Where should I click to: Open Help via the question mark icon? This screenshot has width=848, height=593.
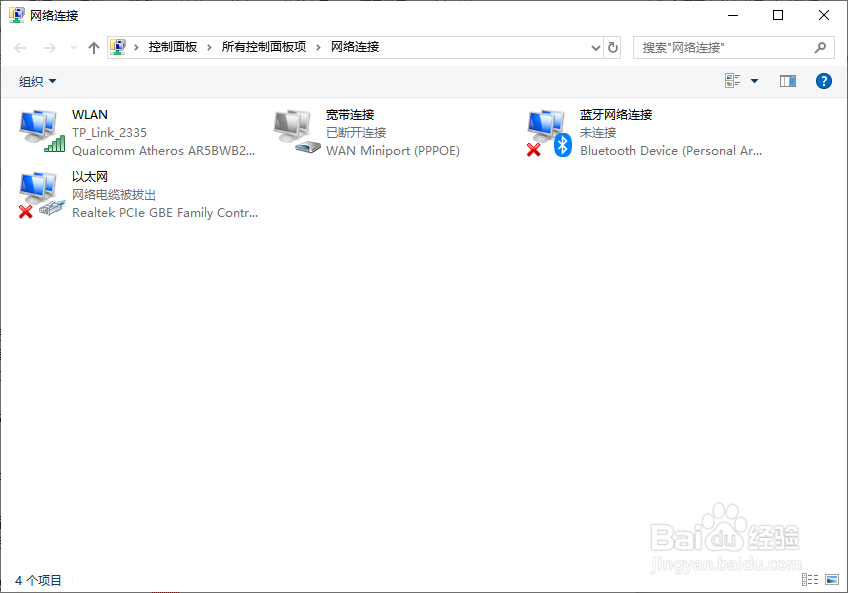823,81
